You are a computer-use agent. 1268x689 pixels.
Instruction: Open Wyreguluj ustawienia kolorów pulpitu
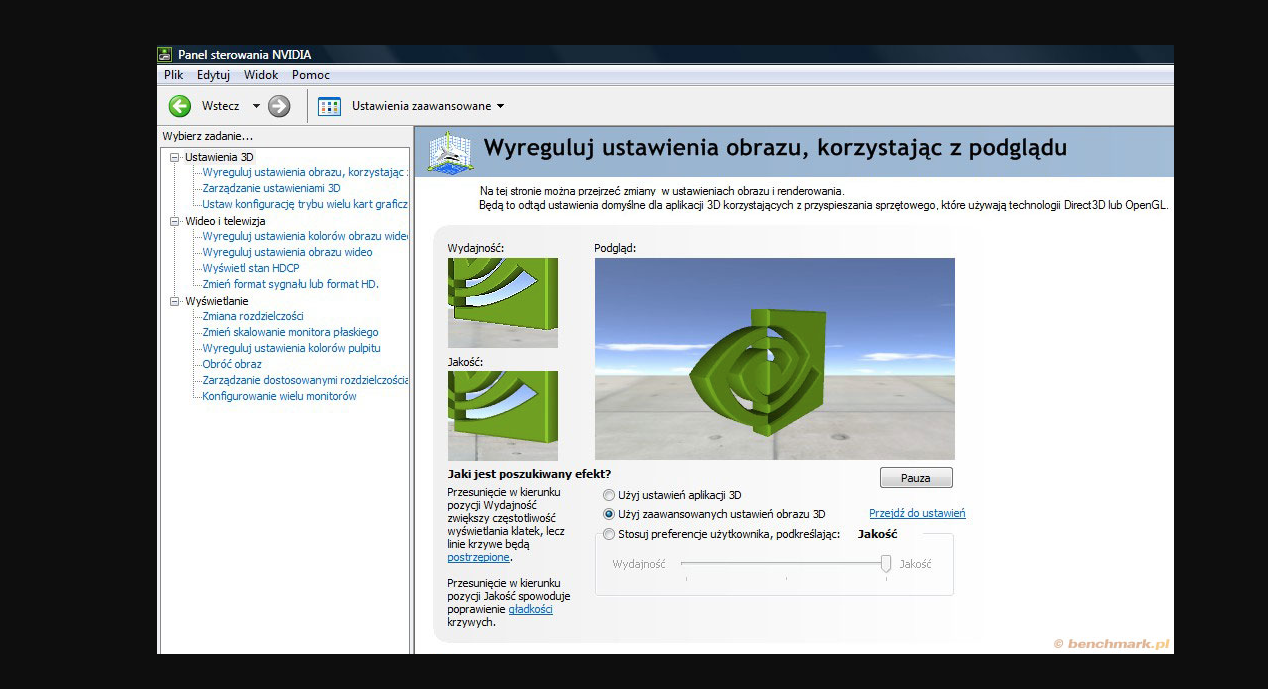click(x=291, y=348)
